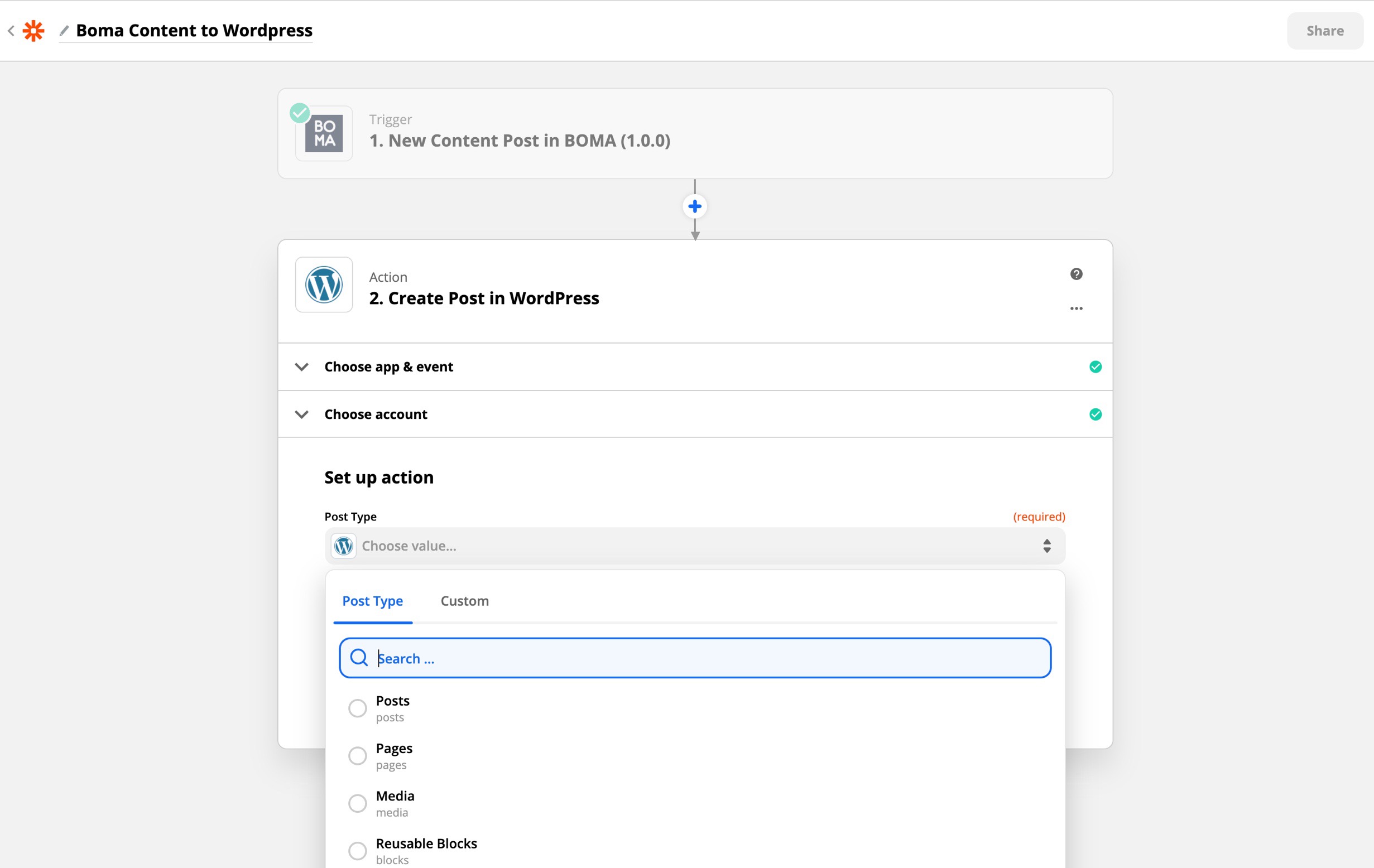Click the WordPress icon in Post Type field

point(344,546)
